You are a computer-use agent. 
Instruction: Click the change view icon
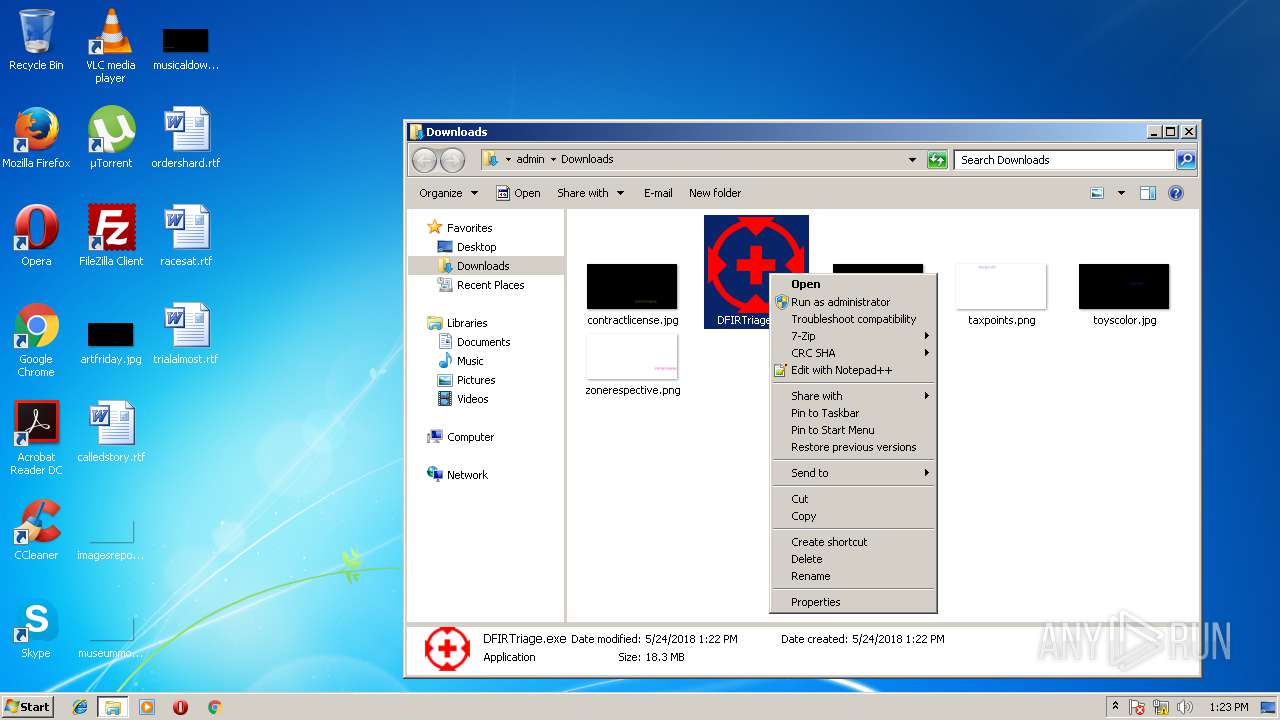(1097, 193)
